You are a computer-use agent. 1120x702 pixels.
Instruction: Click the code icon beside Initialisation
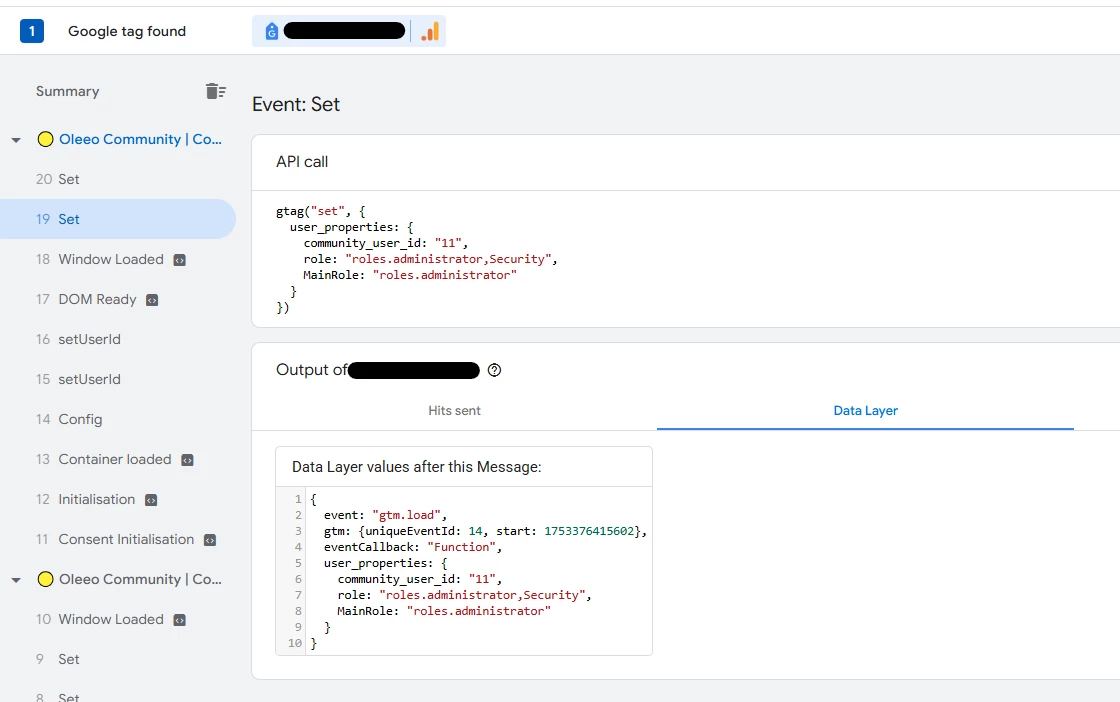point(151,500)
